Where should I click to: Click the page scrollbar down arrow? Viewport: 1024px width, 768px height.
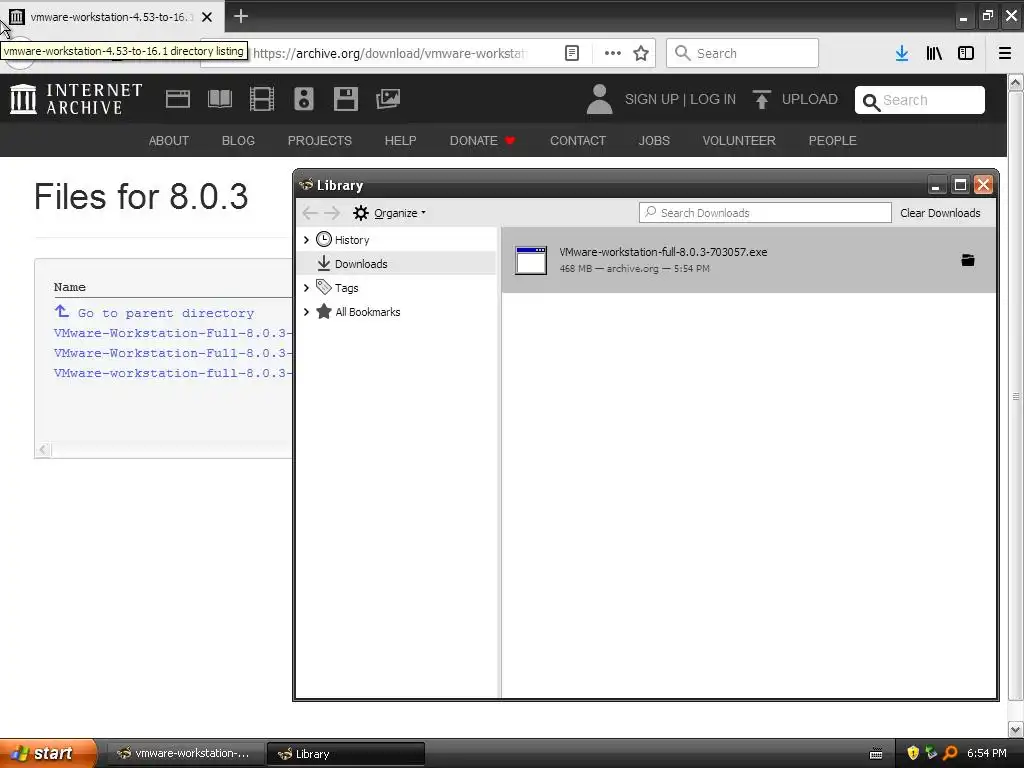coord(1016,729)
